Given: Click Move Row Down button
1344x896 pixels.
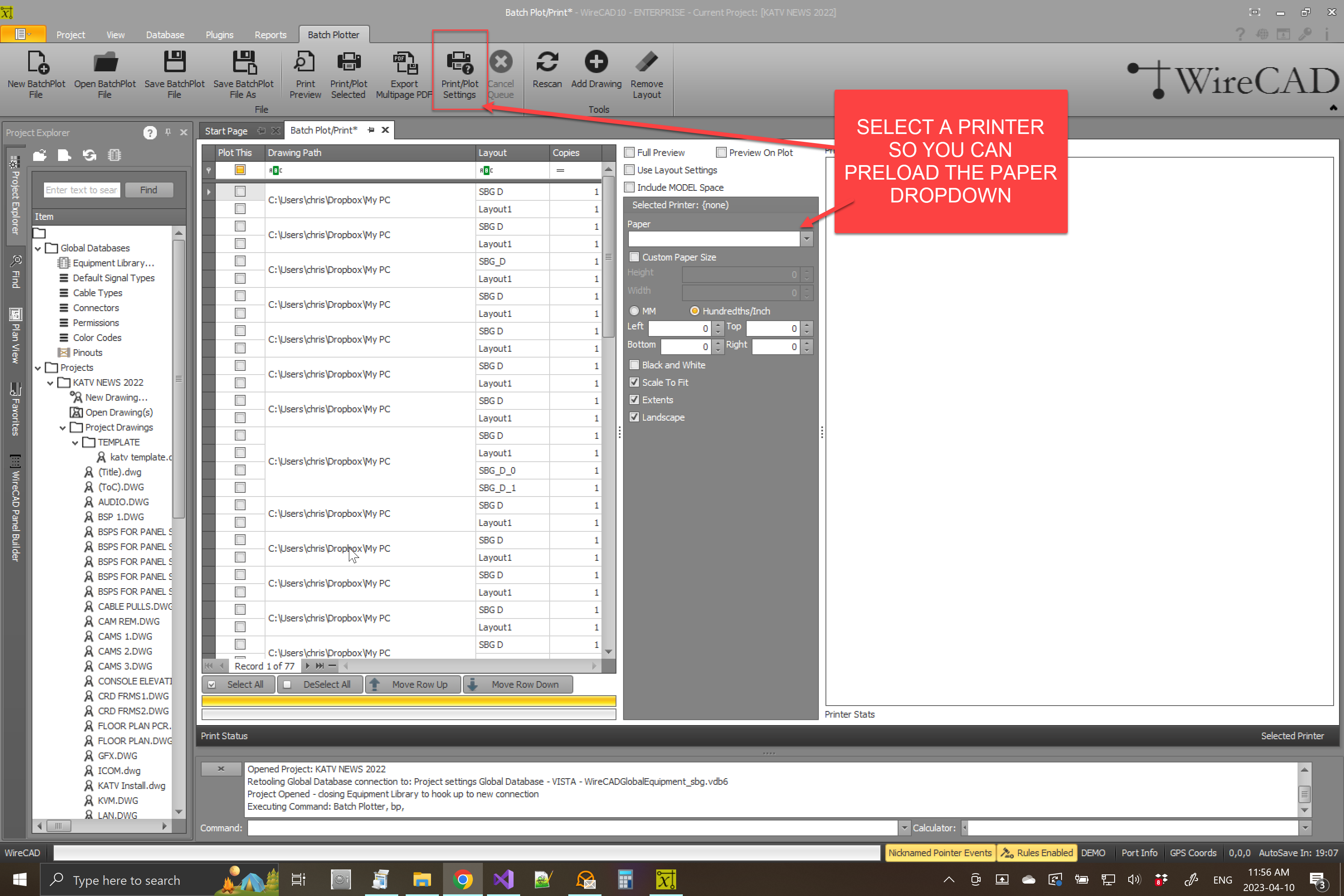Looking at the screenshot, I should 517,684.
